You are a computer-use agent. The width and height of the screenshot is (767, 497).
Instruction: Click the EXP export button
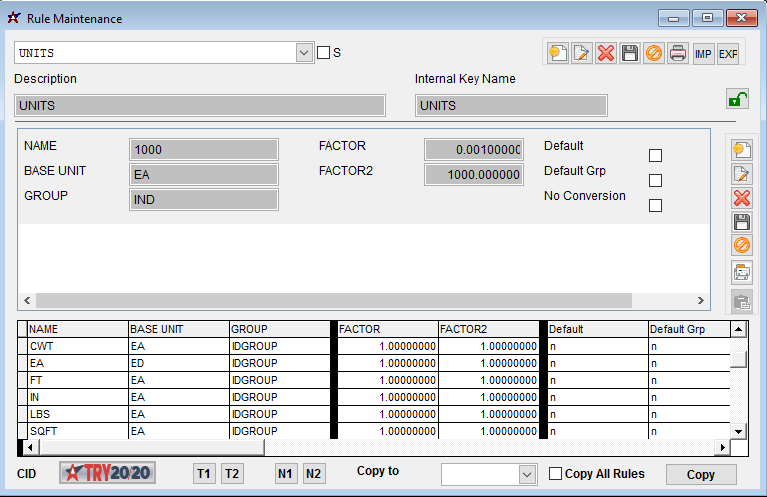728,53
